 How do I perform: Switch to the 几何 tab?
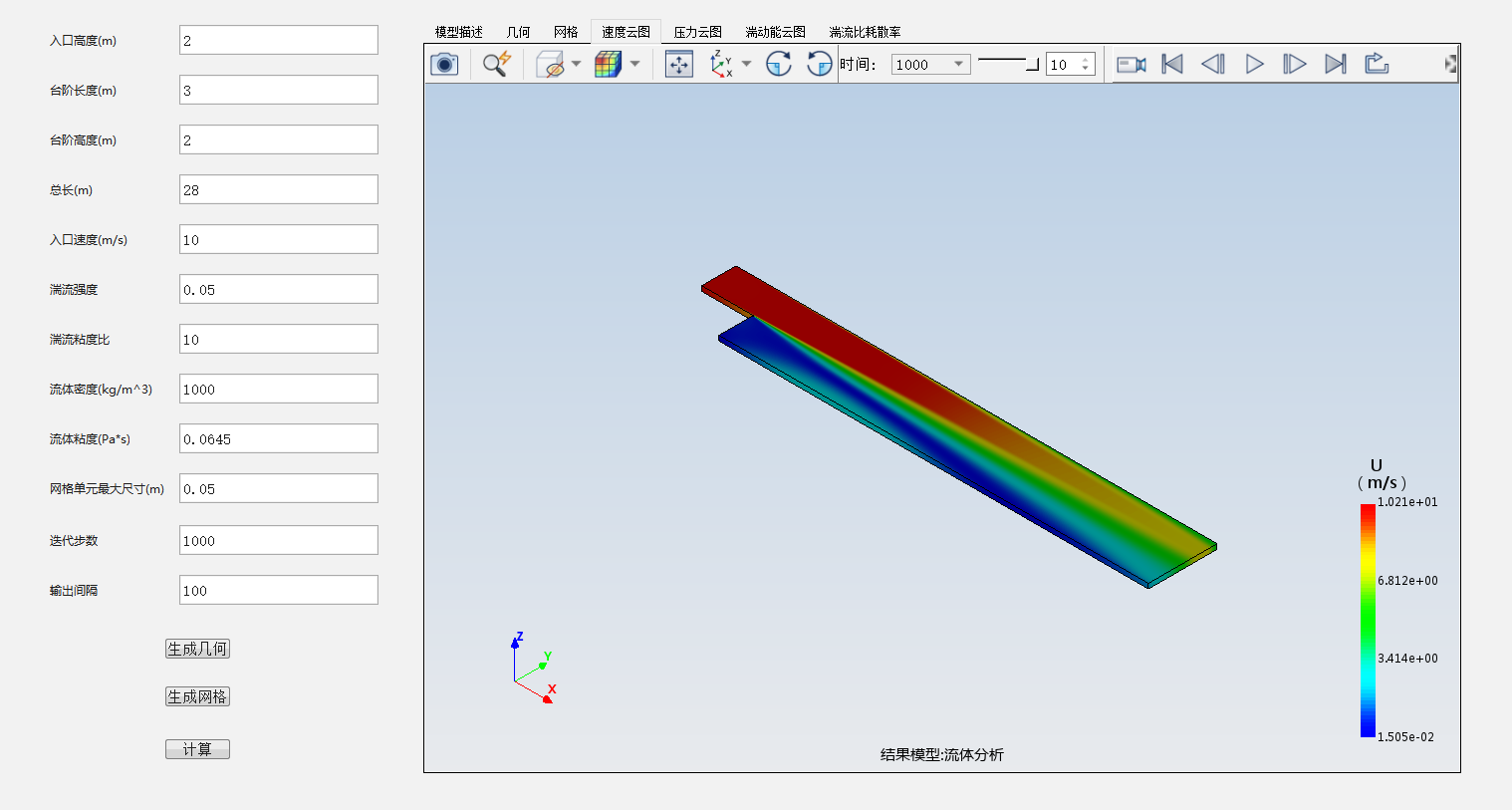click(x=518, y=32)
